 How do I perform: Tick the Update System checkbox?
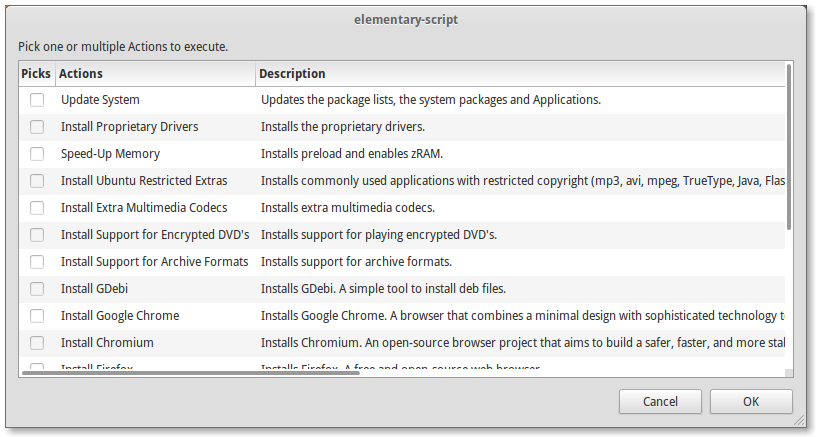pyautogui.click(x=37, y=100)
